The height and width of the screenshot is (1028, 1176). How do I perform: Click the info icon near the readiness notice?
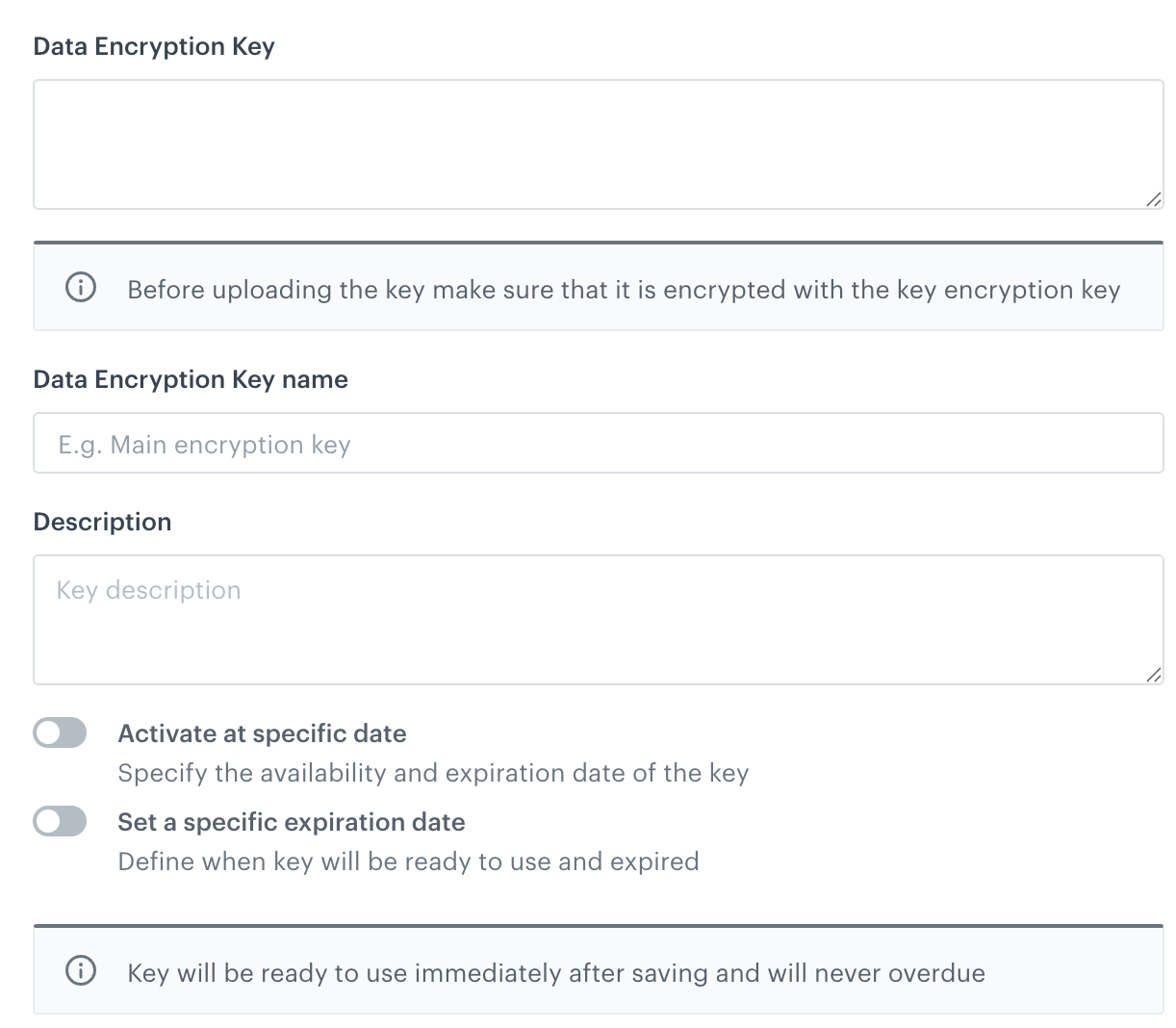81,971
